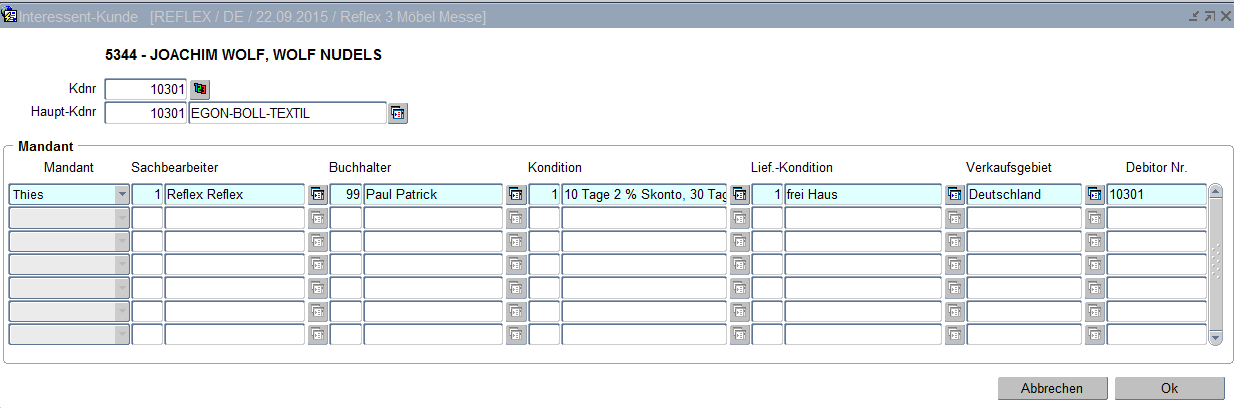Select the Paul Patrick Buchhalter field
The width and height of the screenshot is (1234, 408).
[432, 194]
